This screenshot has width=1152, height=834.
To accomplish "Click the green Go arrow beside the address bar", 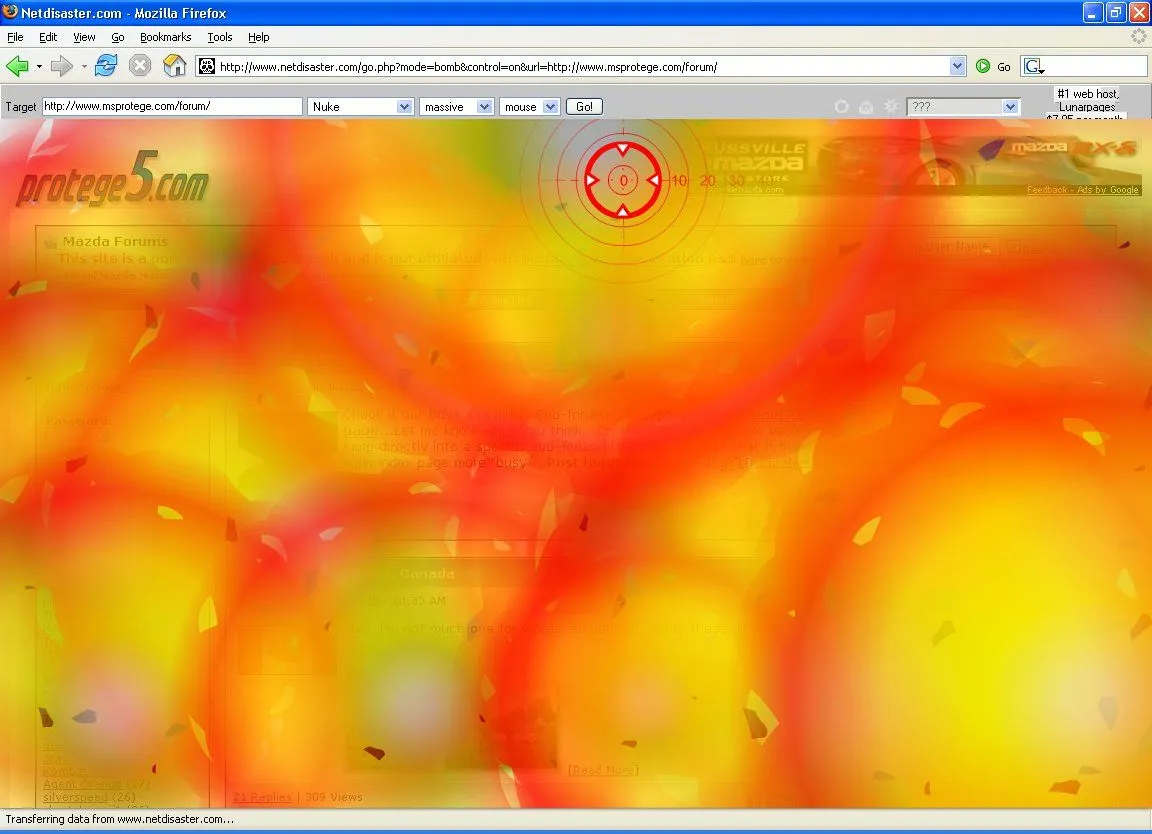I will (983, 66).
